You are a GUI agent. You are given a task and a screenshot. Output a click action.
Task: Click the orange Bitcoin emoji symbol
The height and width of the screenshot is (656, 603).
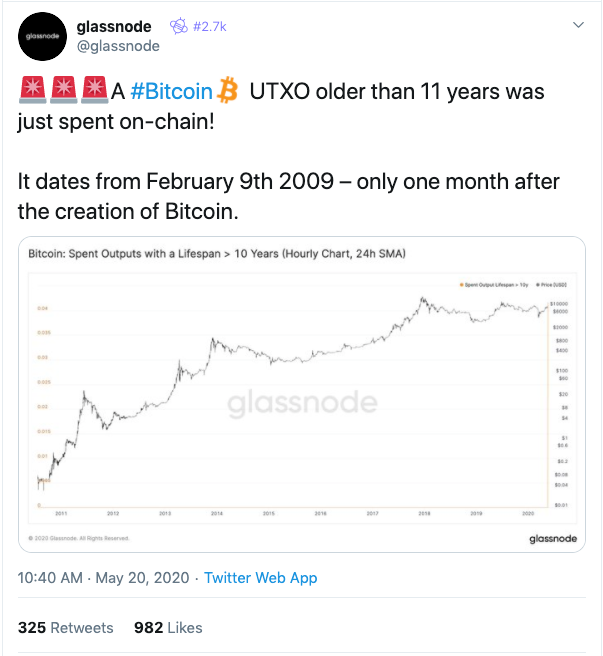pyautogui.click(x=228, y=90)
